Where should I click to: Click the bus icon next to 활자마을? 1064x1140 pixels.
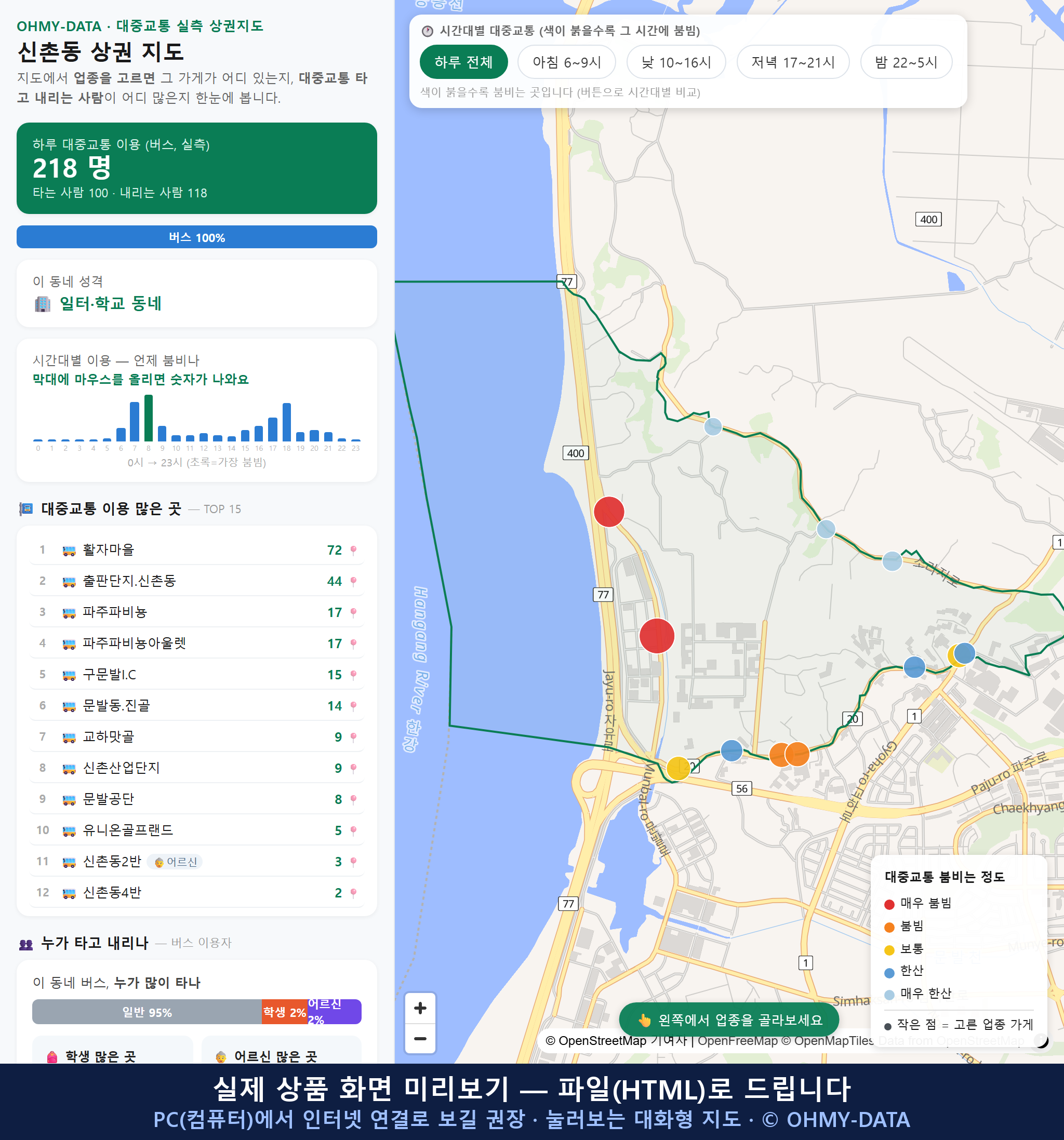(69, 551)
